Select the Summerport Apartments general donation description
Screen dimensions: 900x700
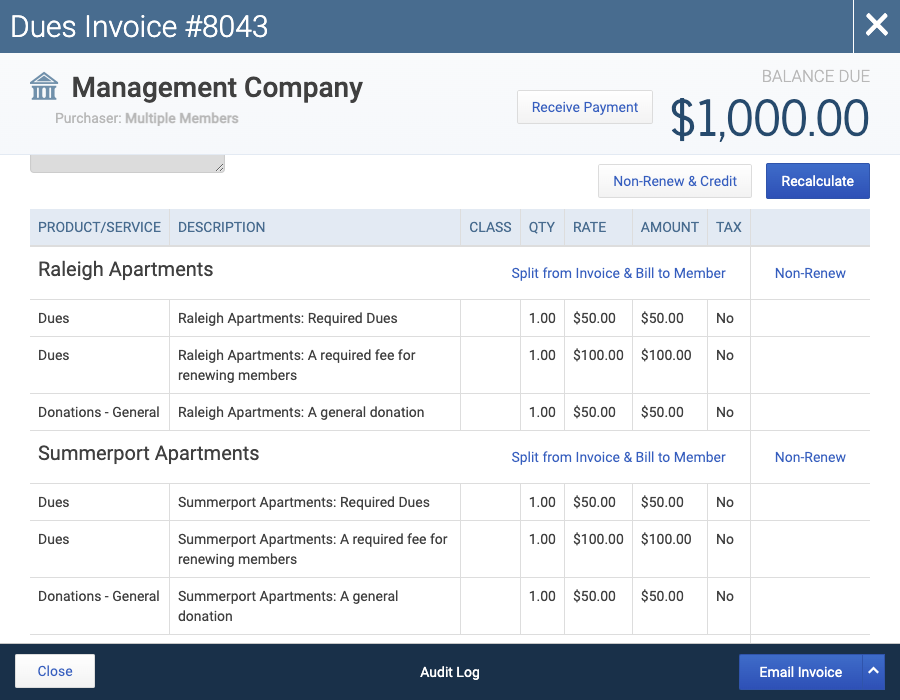coord(288,606)
